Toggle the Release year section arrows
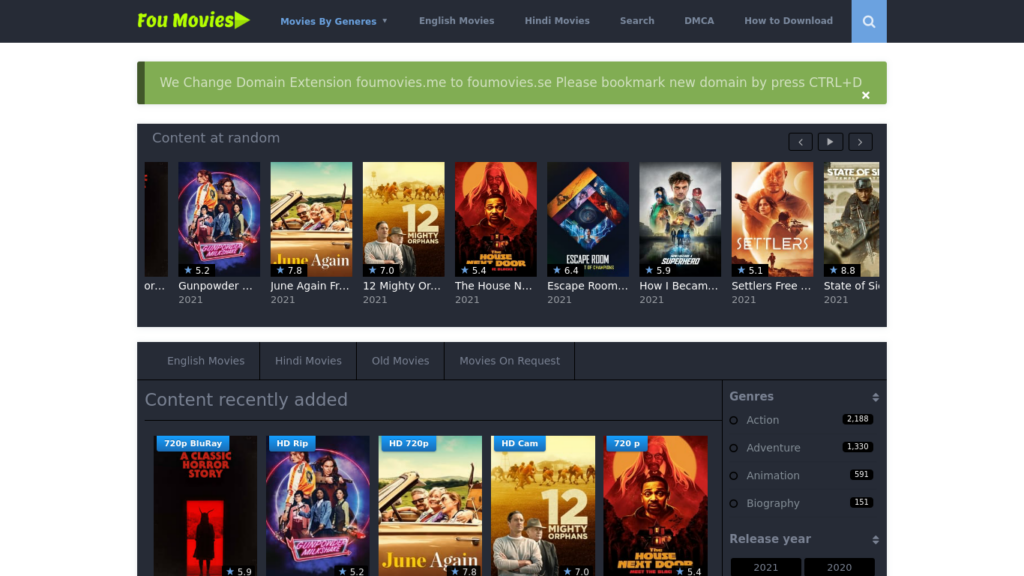Screen dimensions: 1024x576 point(875,539)
